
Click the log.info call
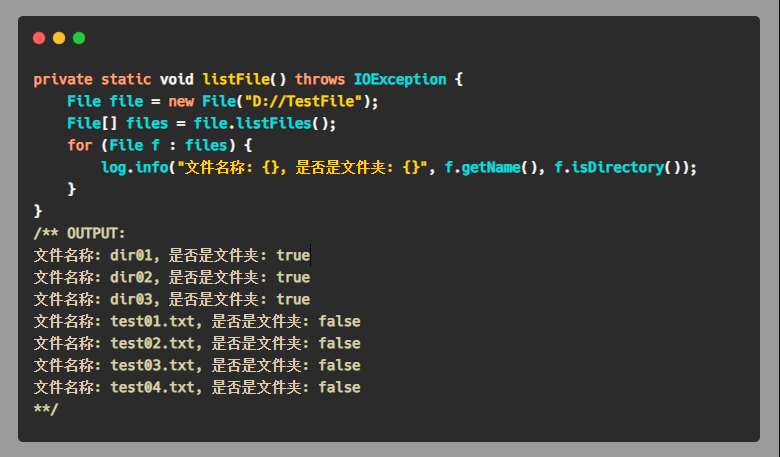pos(135,168)
